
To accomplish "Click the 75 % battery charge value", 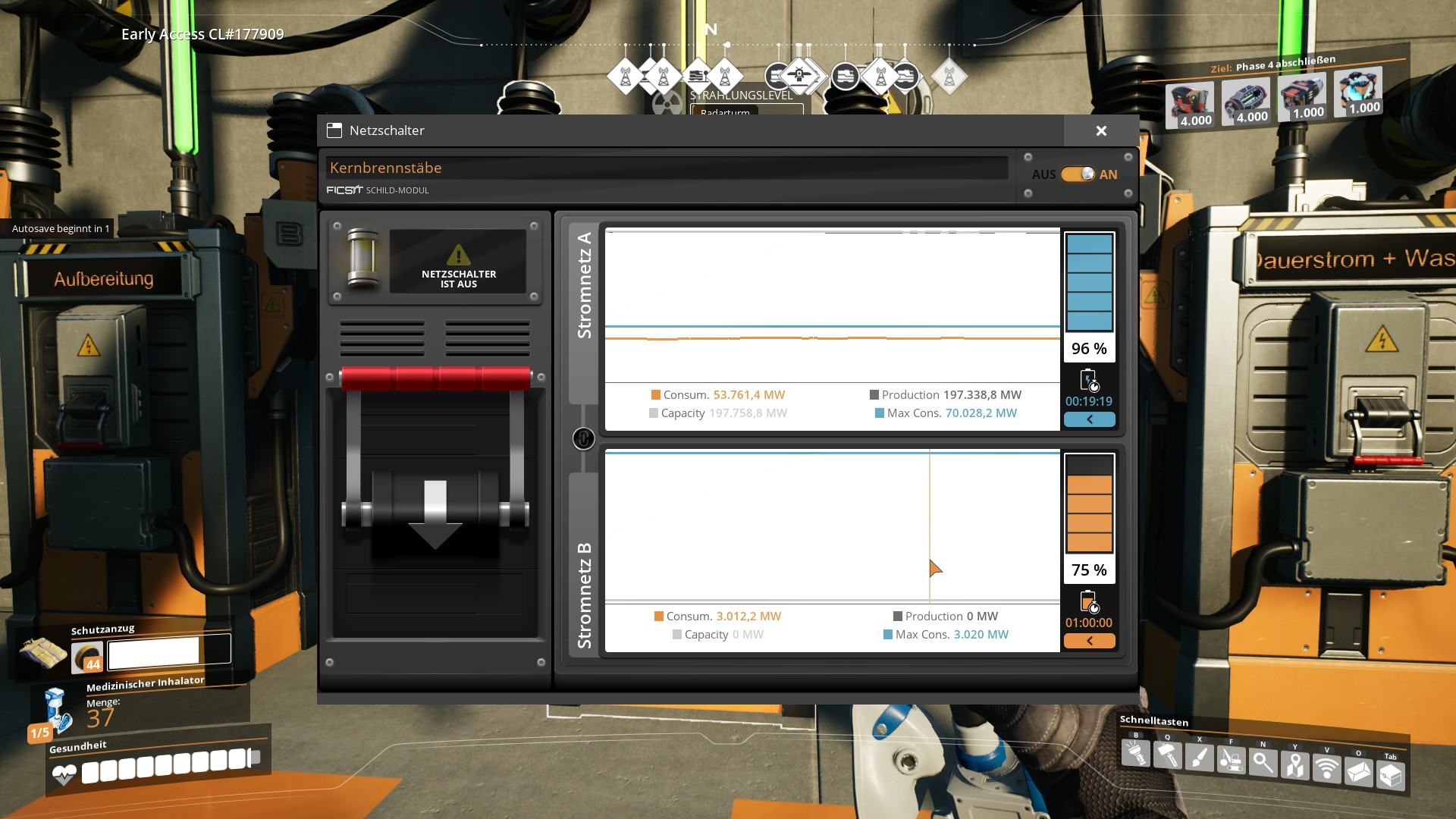I will (x=1089, y=570).
